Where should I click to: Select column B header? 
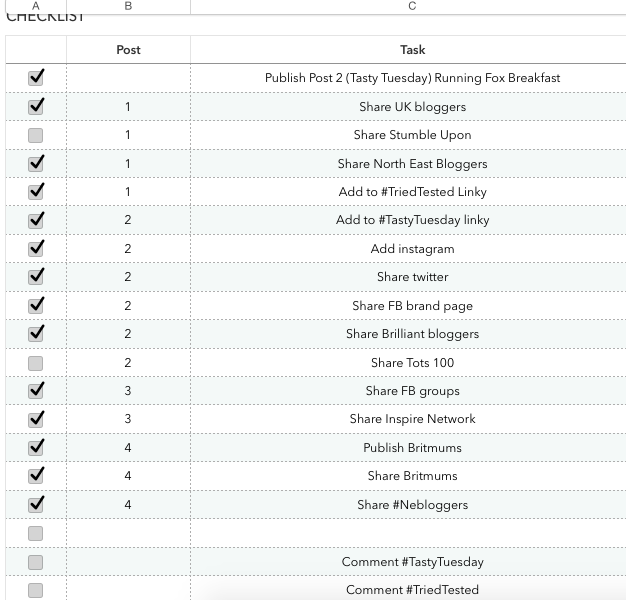click(x=128, y=6)
